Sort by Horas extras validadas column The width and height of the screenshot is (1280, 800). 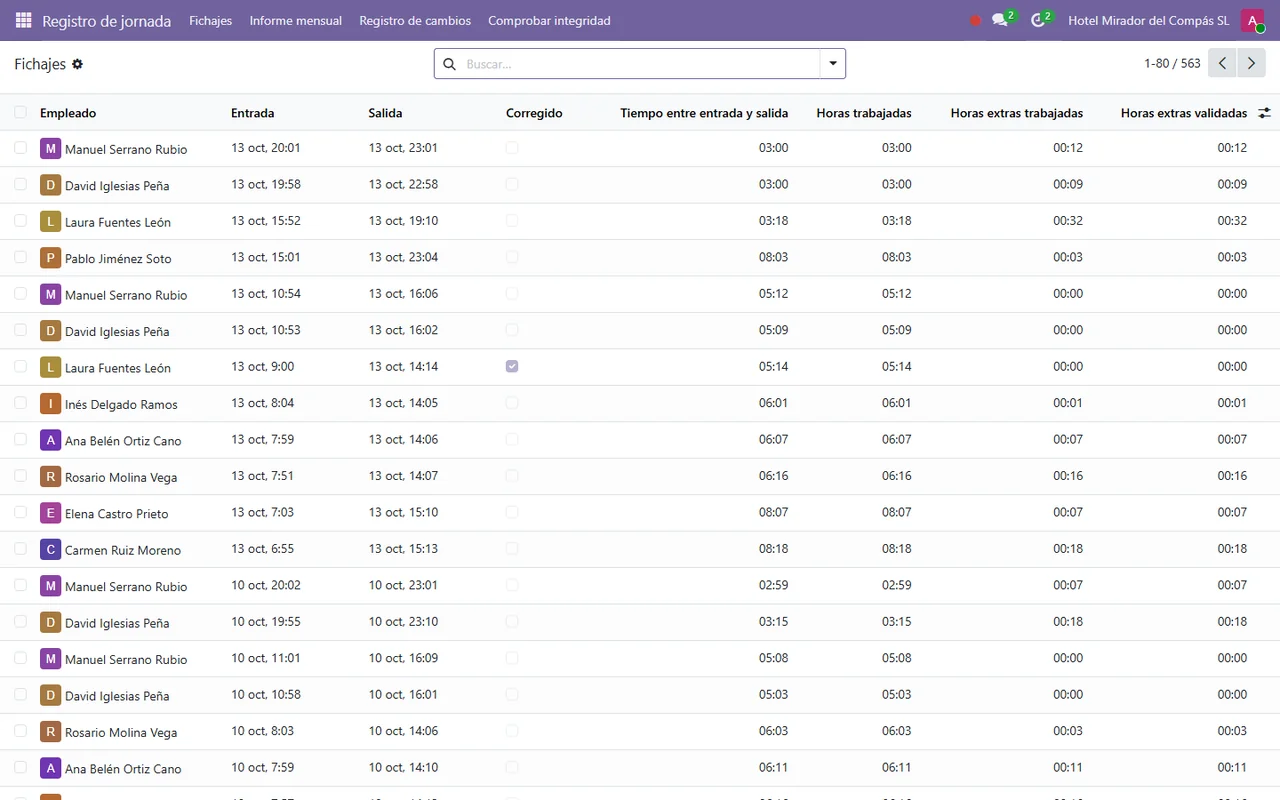tap(1184, 113)
